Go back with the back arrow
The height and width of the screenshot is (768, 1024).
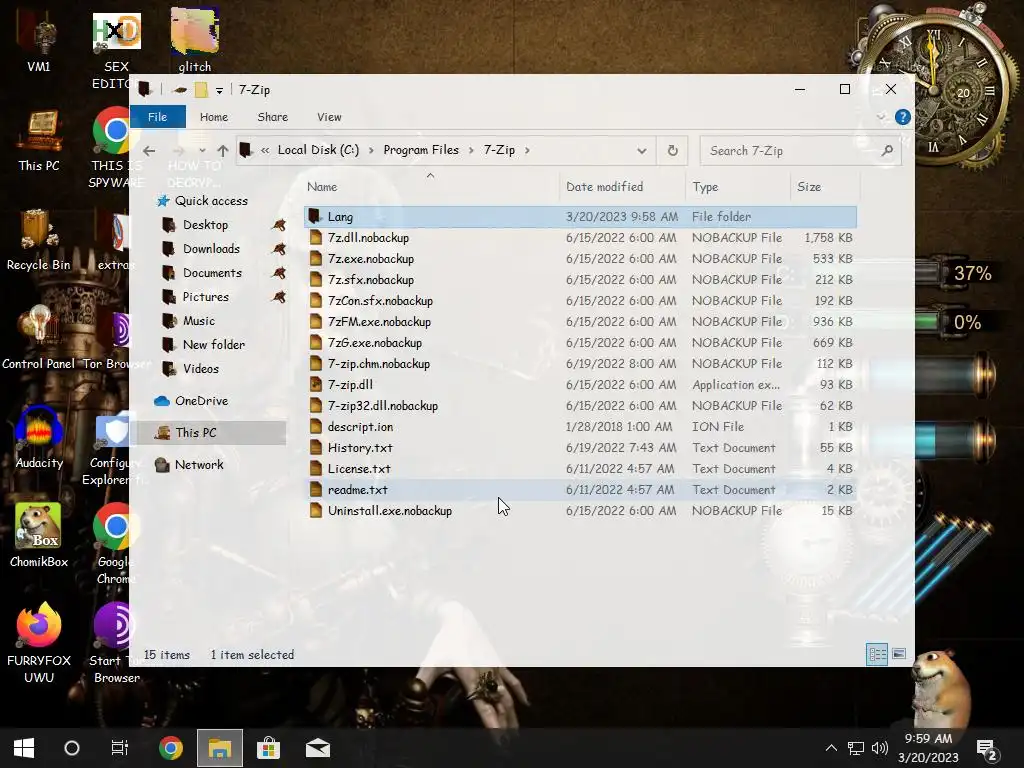pos(149,151)
